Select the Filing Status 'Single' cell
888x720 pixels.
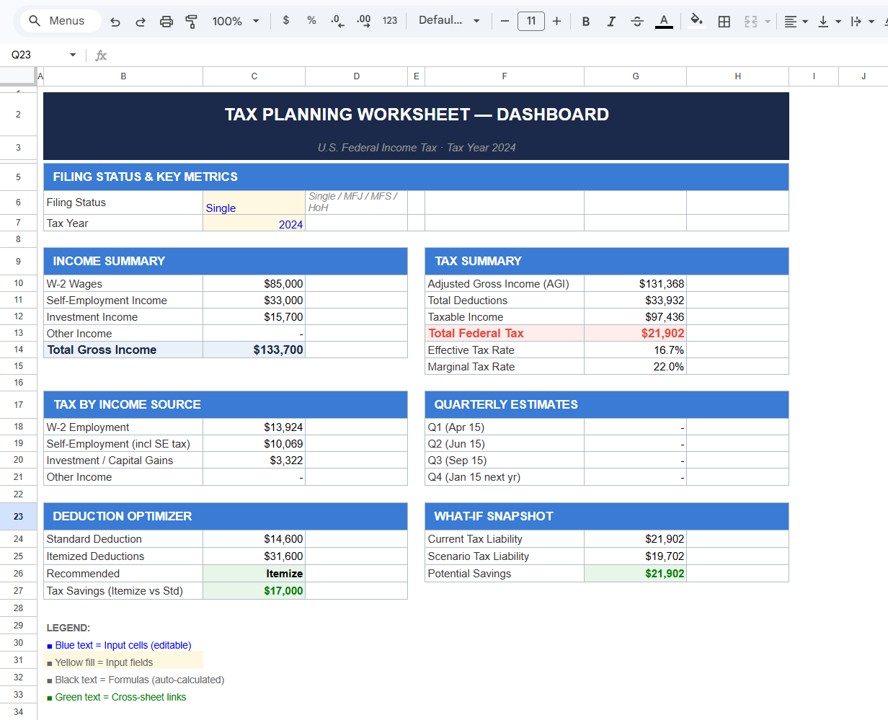coord(254,202)
